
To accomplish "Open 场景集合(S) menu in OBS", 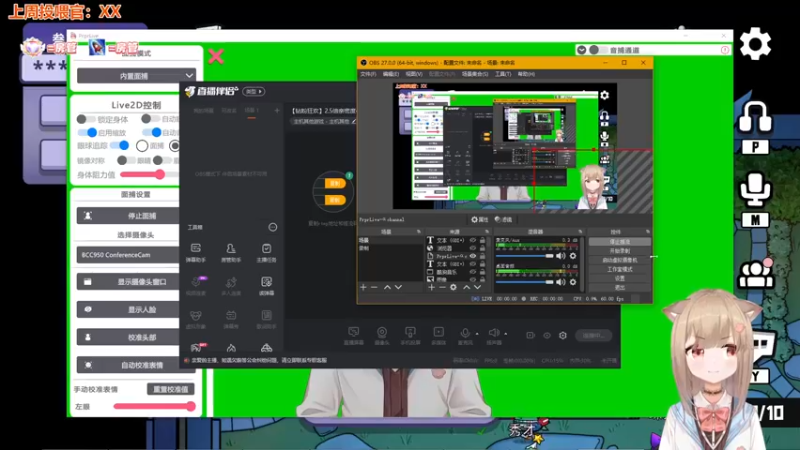I will tap(475, 74).
